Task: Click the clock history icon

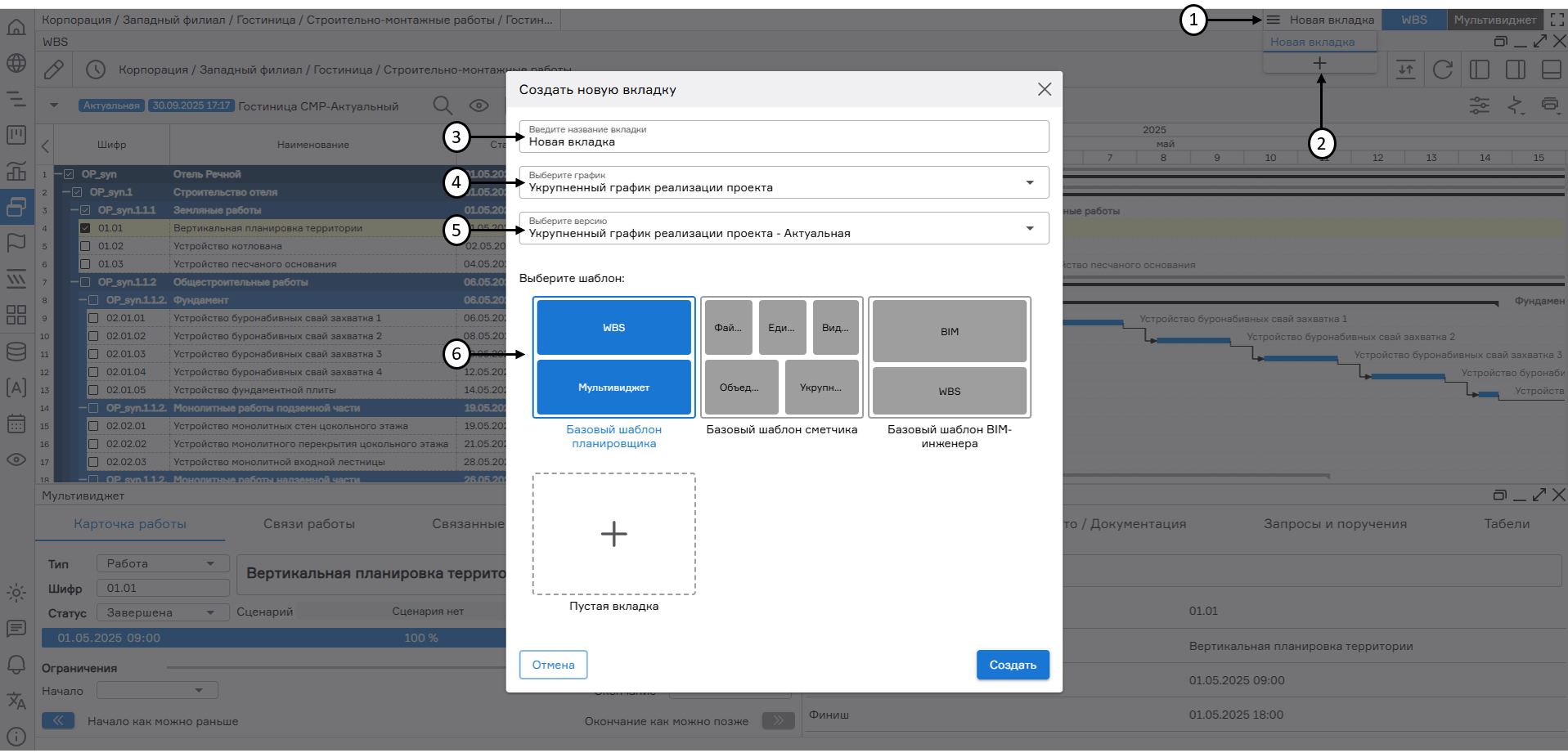Action: pos(96,70)
